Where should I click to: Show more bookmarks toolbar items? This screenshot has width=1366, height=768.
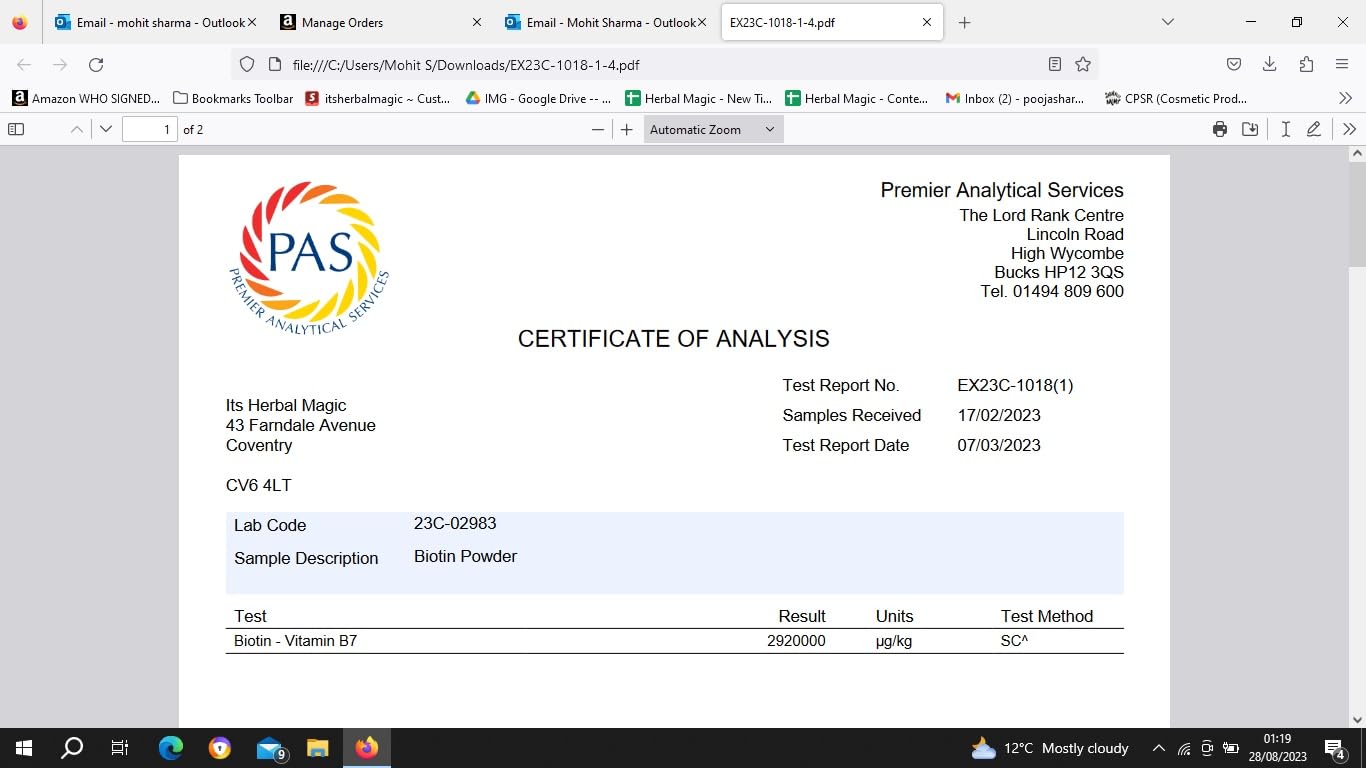(1345, 98)
